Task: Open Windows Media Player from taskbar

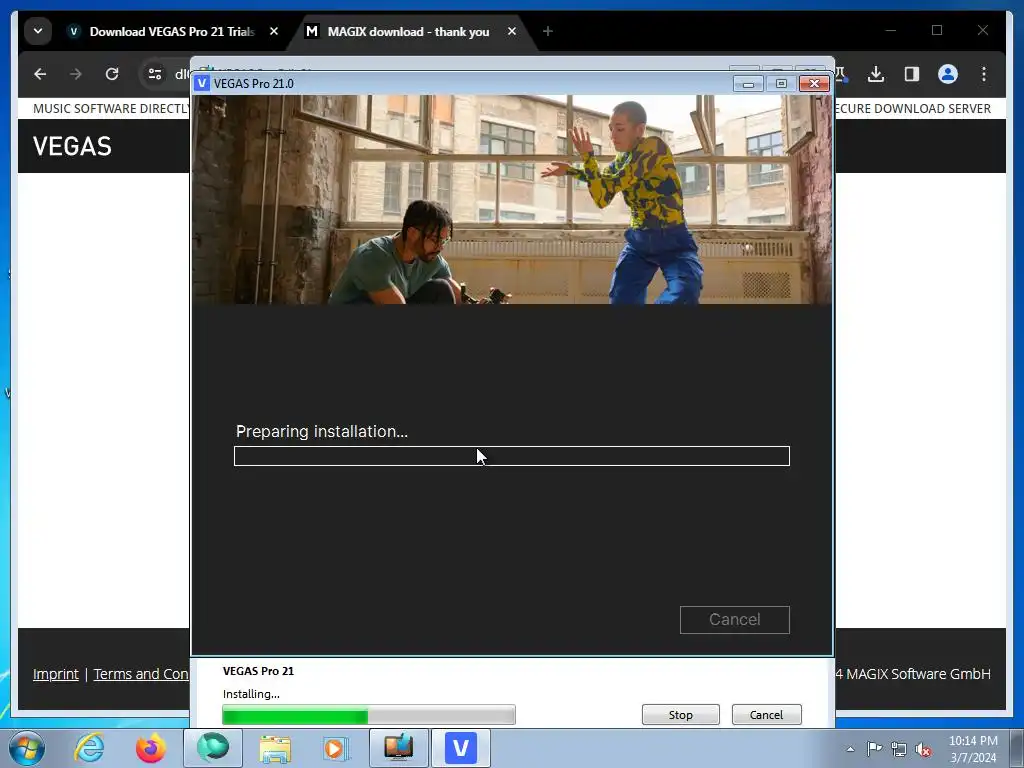Action: tap(337, 748)
